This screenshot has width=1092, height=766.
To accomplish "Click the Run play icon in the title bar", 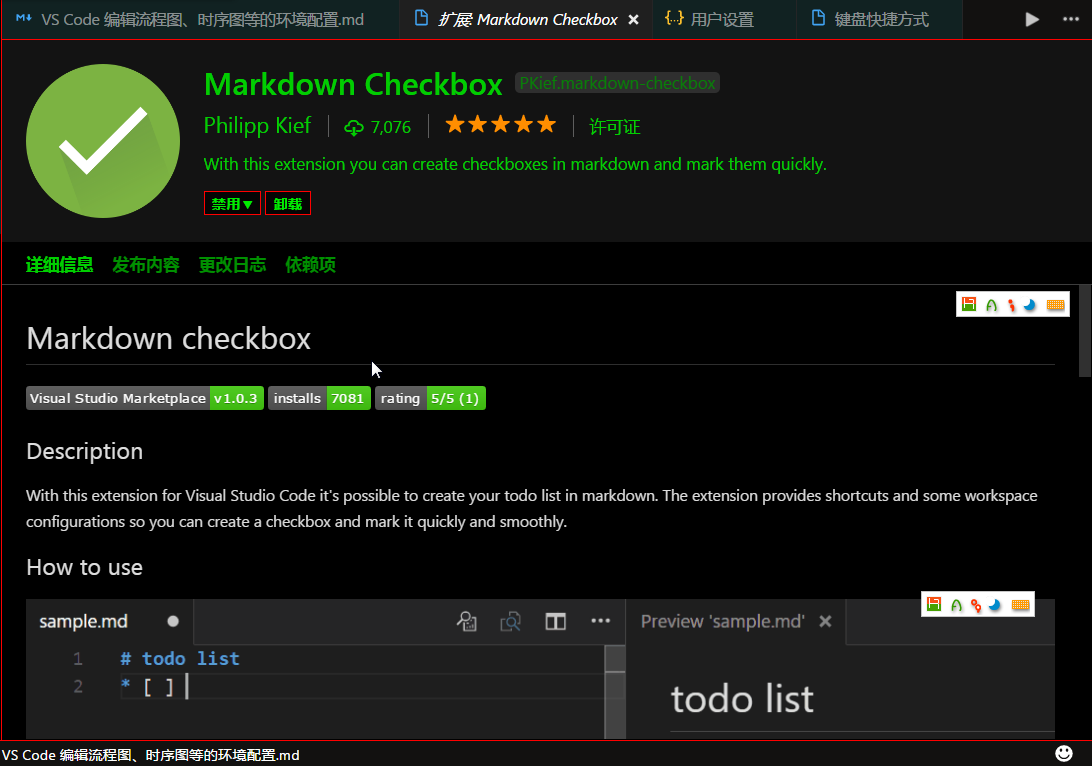I will coord(1032,19).
